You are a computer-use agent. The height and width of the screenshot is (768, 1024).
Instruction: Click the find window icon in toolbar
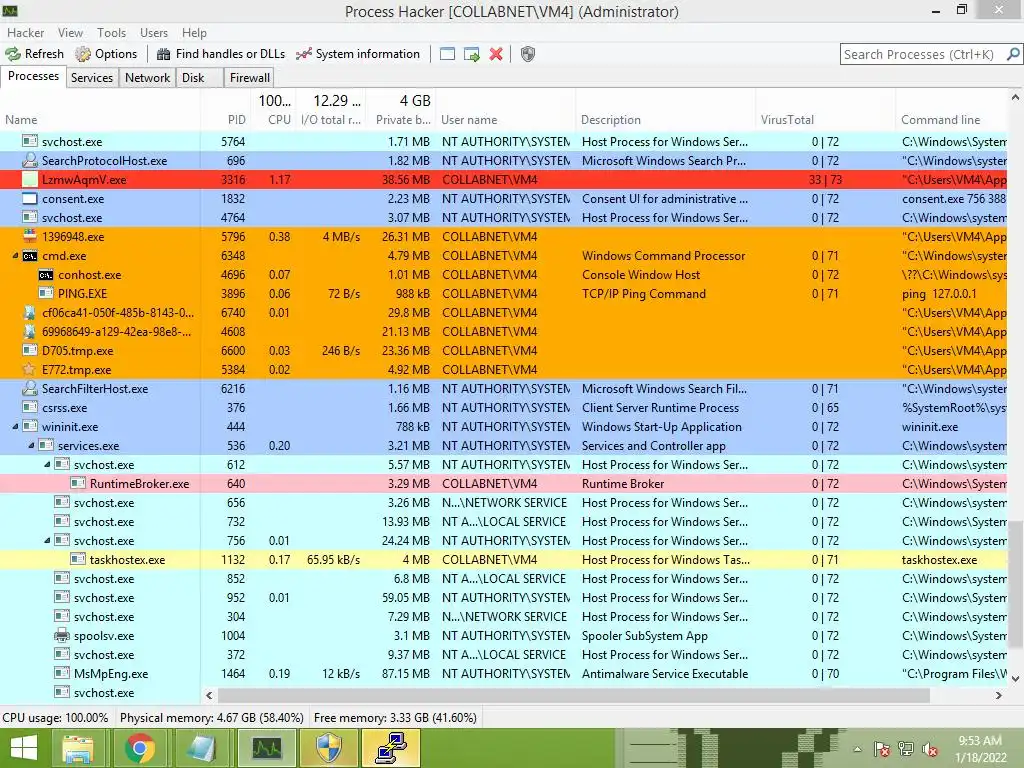(x=447, y=54)
